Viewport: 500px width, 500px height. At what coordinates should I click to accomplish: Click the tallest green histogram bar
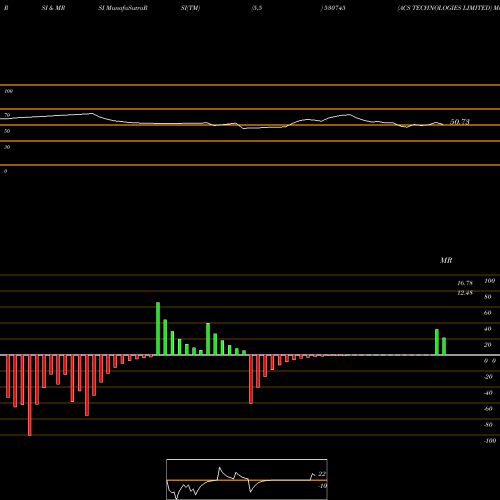158,329
